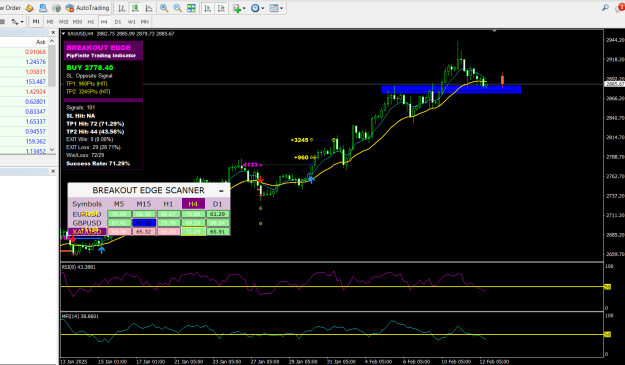
Task: Click the Zoom In magnifier icon
Action: (x=164, y=8)
